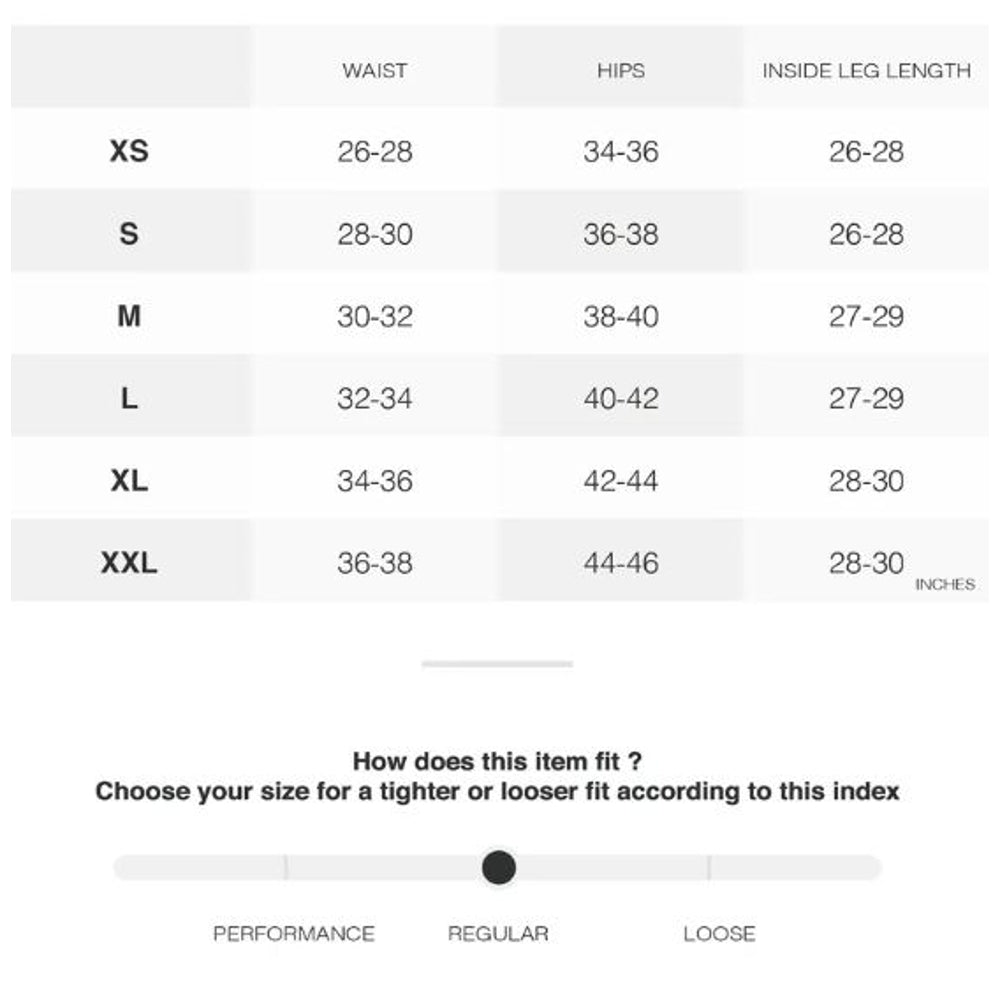Click the WAIST column header
This screenshot has width=1000, height=1000.
coord(375,71)
